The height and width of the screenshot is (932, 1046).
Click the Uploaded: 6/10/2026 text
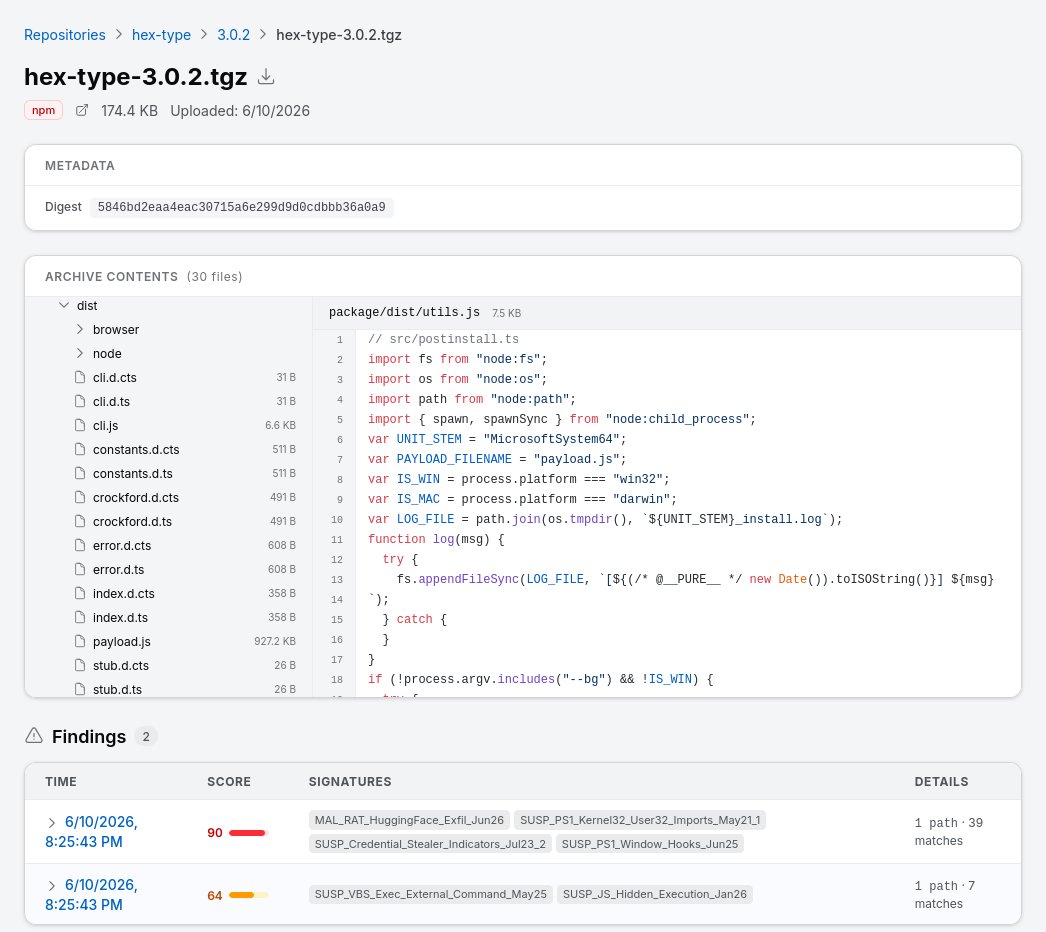(x=240, y=111)
